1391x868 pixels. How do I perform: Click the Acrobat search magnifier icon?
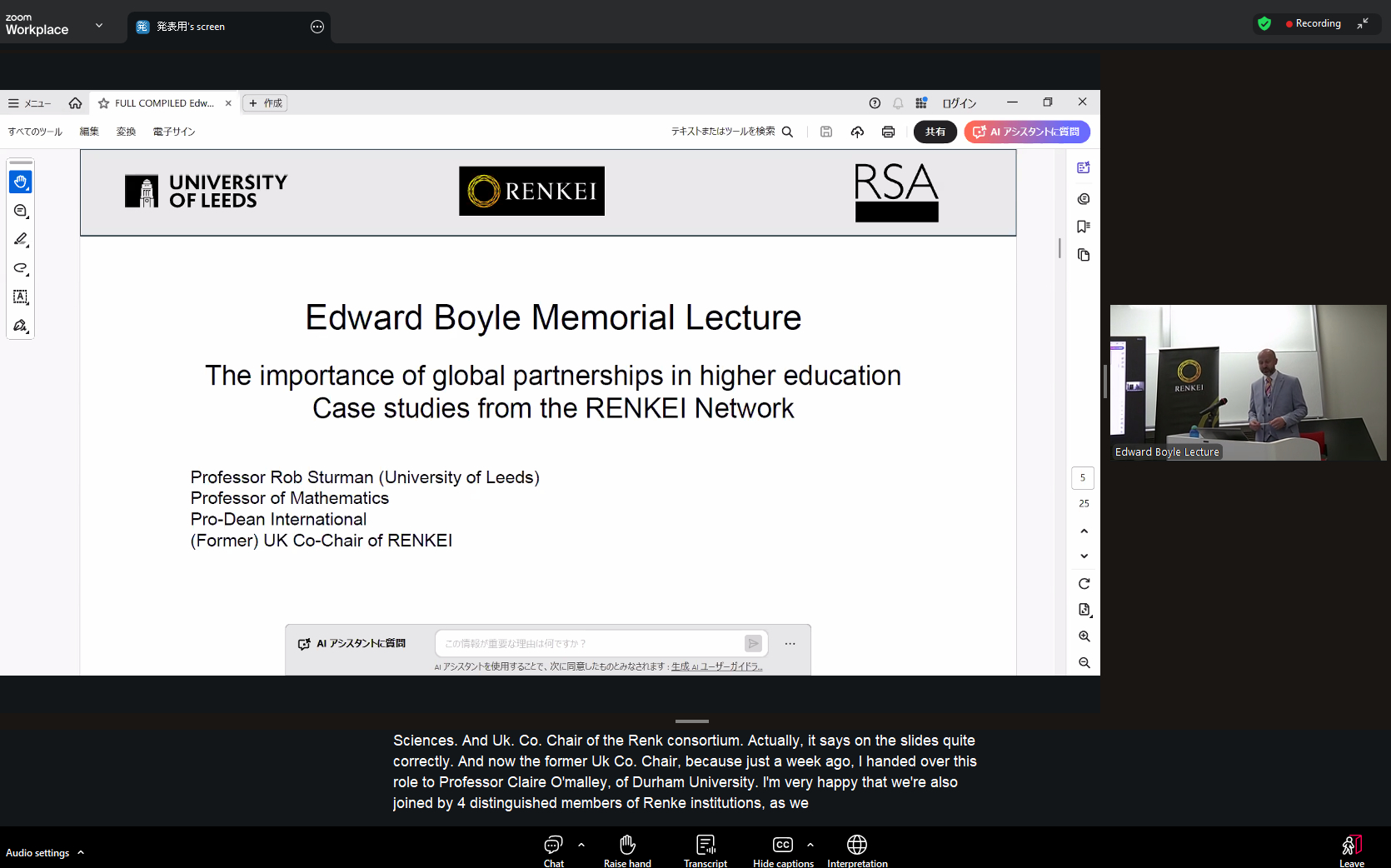tap(787, 132)
